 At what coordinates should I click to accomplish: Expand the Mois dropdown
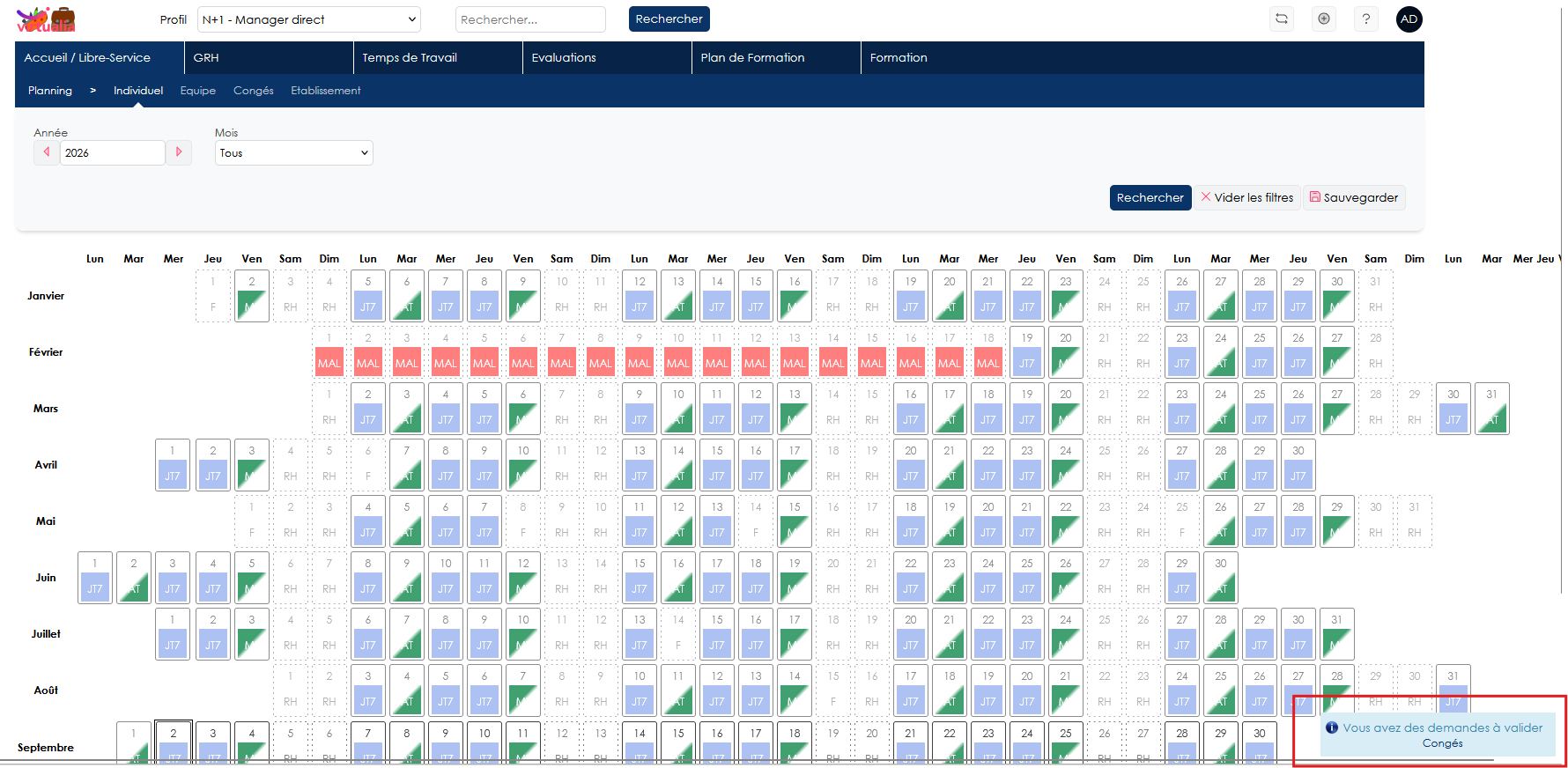point(294,153)
